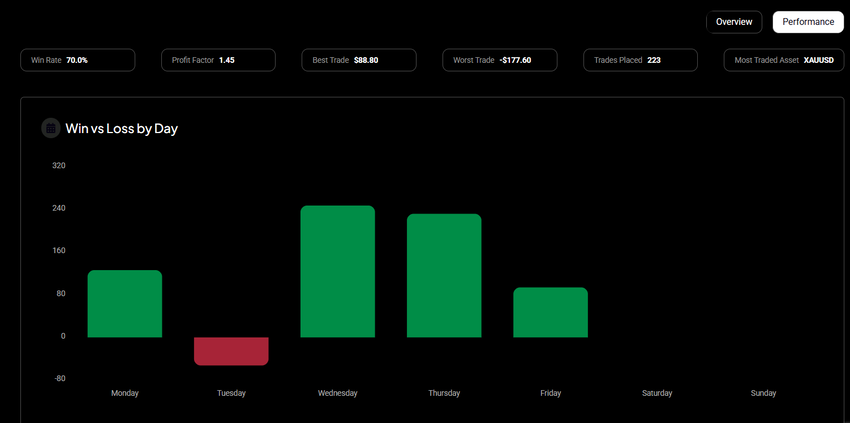Click the calendar icon beside the chart title
850x423 pixels.
tap(50, 128)
